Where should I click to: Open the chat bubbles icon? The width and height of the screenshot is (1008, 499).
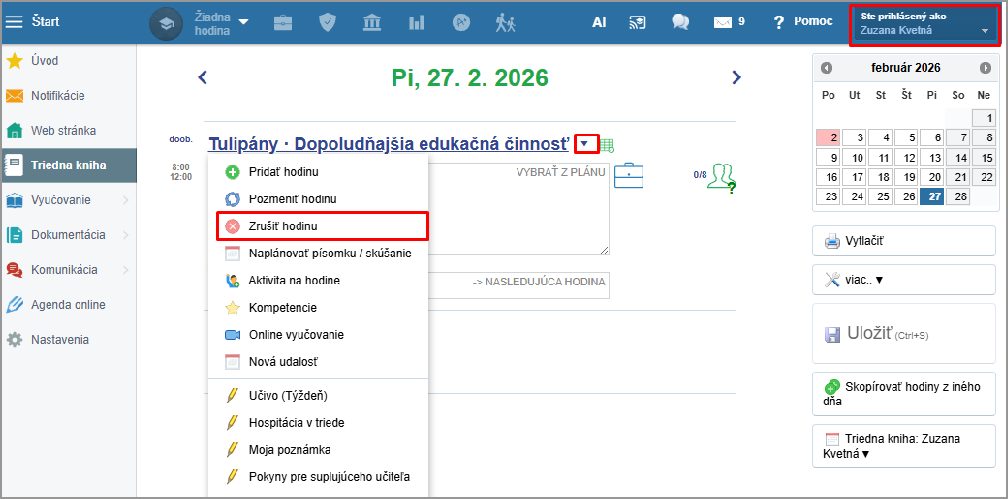(680, 23)
